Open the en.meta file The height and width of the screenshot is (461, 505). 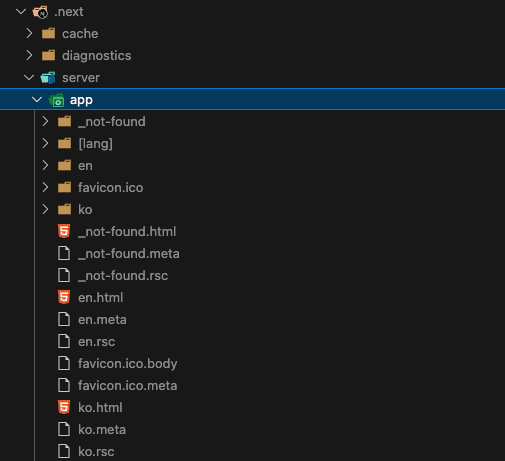tap(252, 320)
